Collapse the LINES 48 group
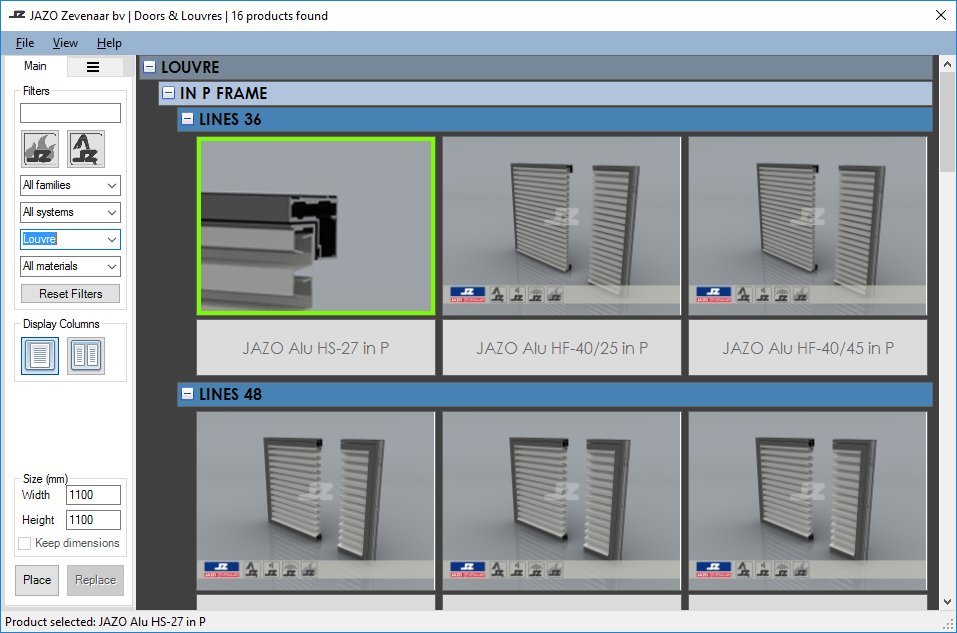Screen dimensions: 957x633 point(187,394)
